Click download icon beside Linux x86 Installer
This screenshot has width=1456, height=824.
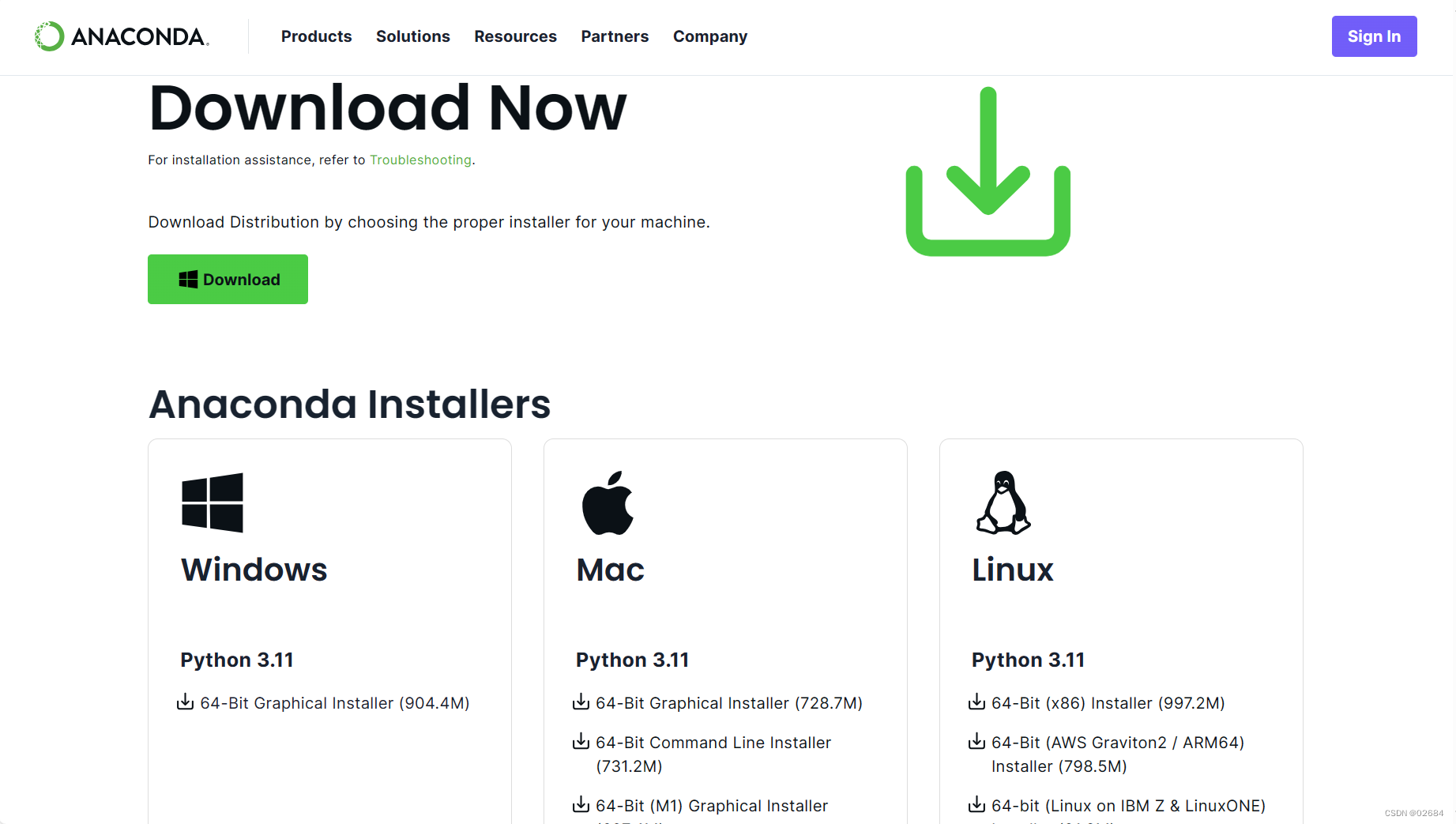click(x=976, y=702)
